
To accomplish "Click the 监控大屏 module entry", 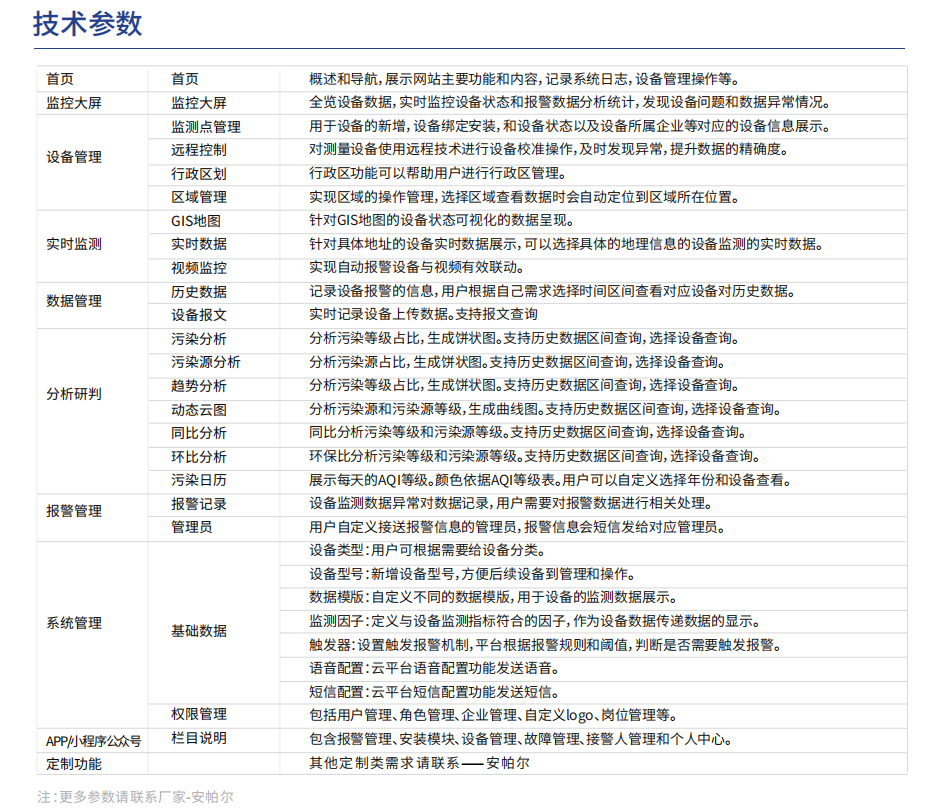I will click(x=69, y=101).
